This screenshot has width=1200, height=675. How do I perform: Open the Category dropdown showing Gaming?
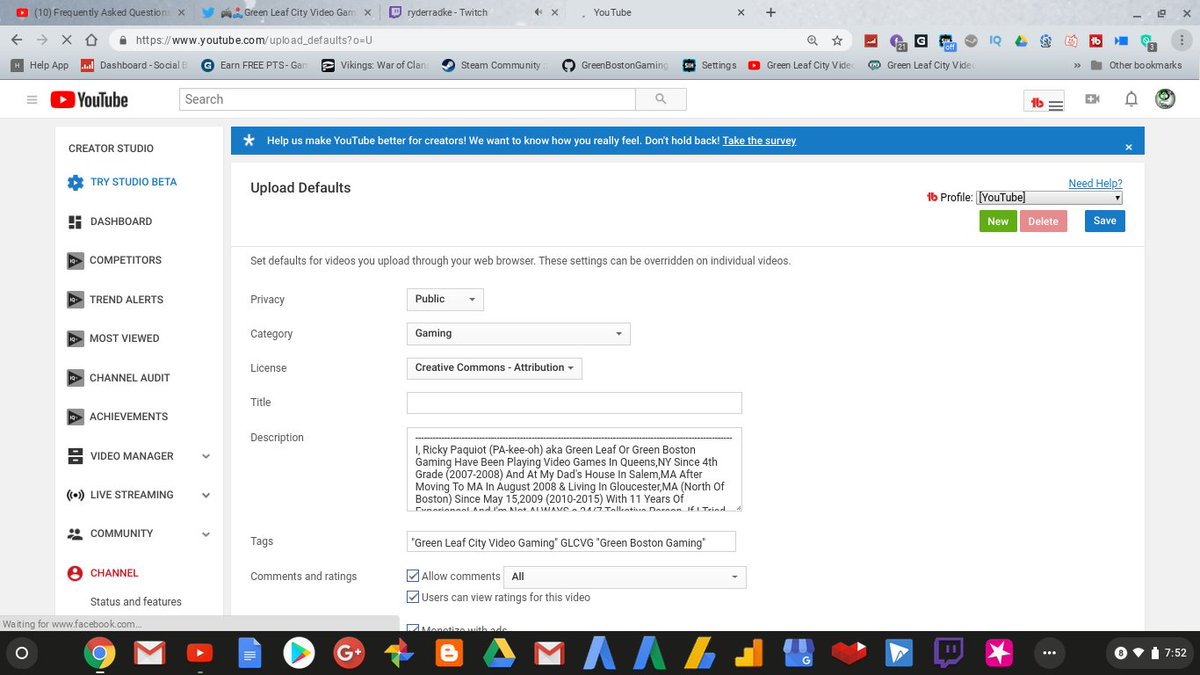518,333
